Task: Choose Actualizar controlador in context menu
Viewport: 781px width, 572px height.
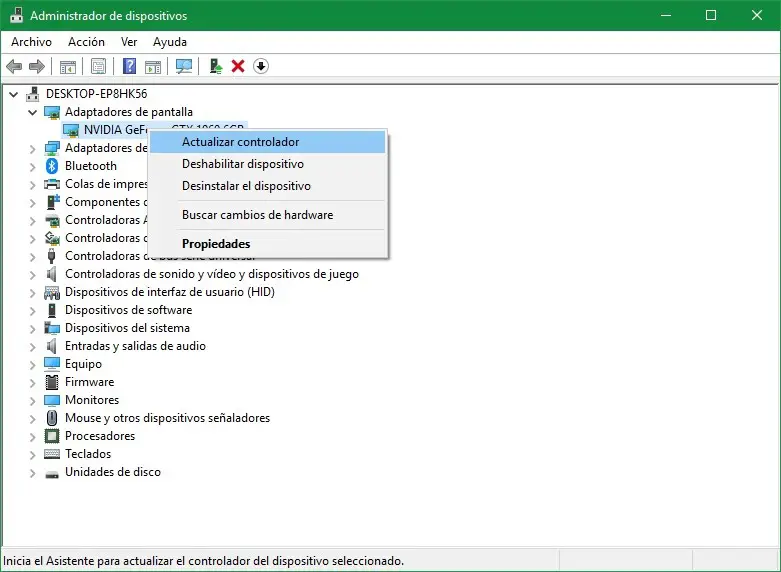Action: (267, 142)
